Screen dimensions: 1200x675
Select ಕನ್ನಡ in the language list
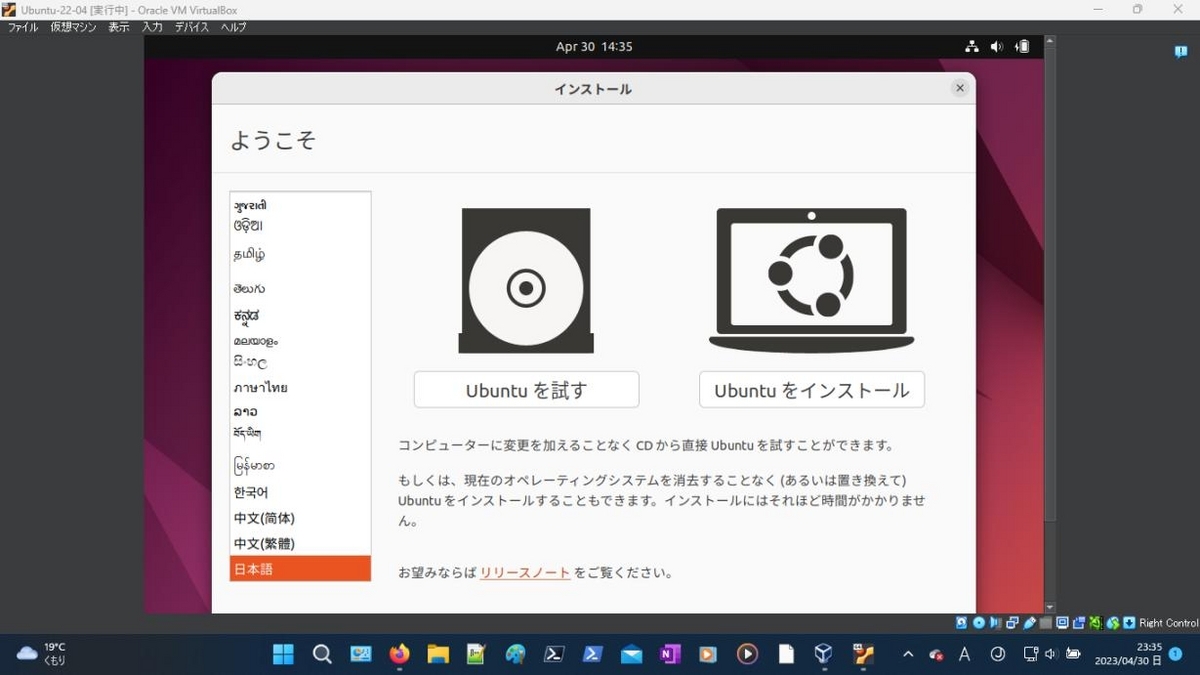pos(300,315)
